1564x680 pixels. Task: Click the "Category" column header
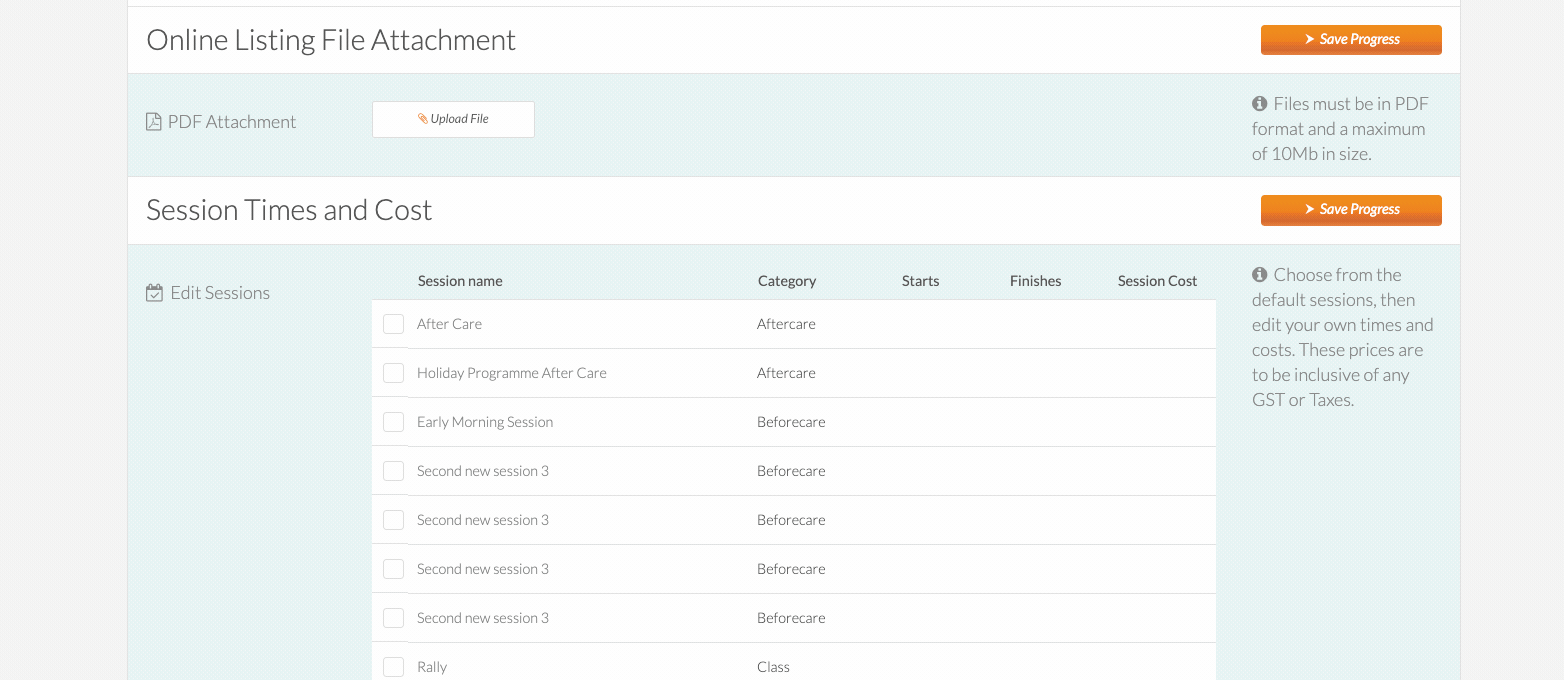coord(787,281)
